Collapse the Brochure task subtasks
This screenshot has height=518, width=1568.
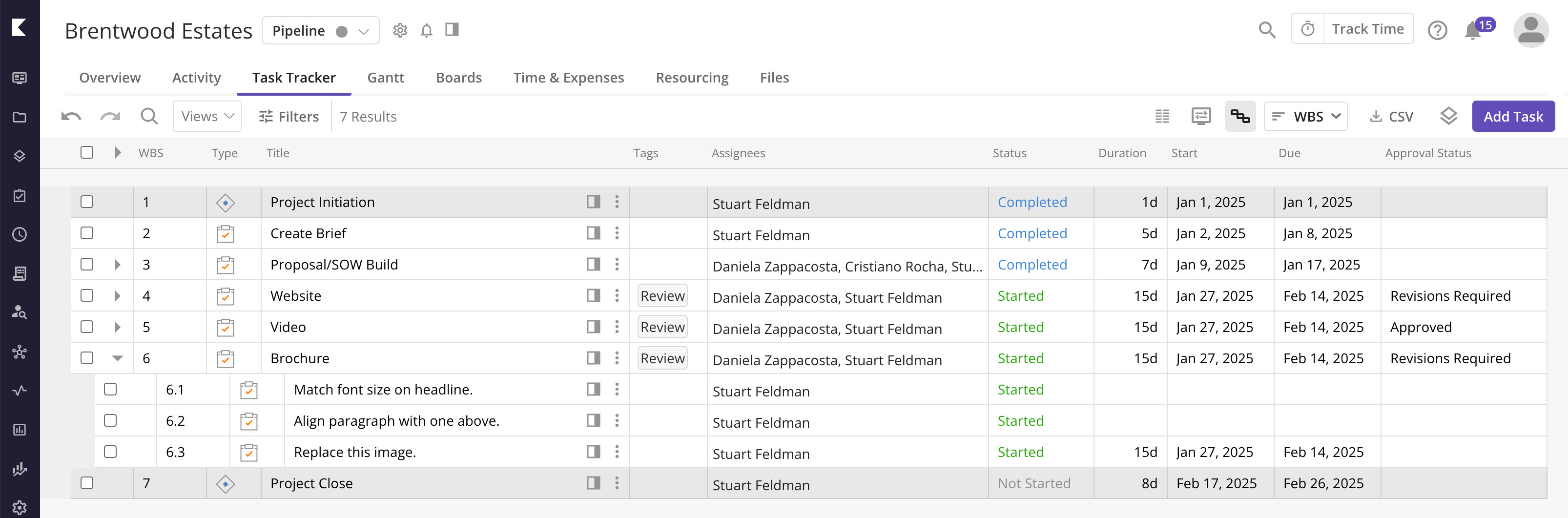(118, 358)
